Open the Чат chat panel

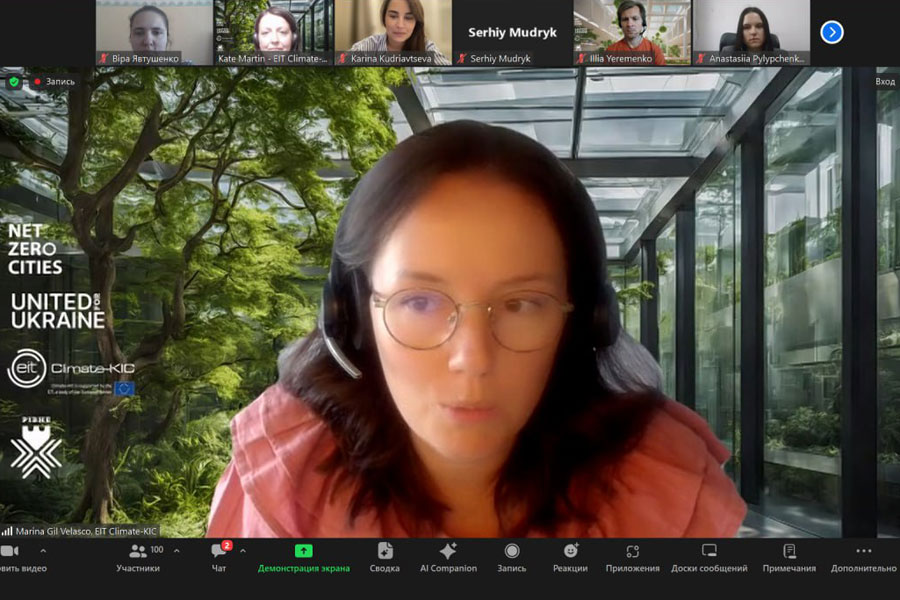[219, 558]
